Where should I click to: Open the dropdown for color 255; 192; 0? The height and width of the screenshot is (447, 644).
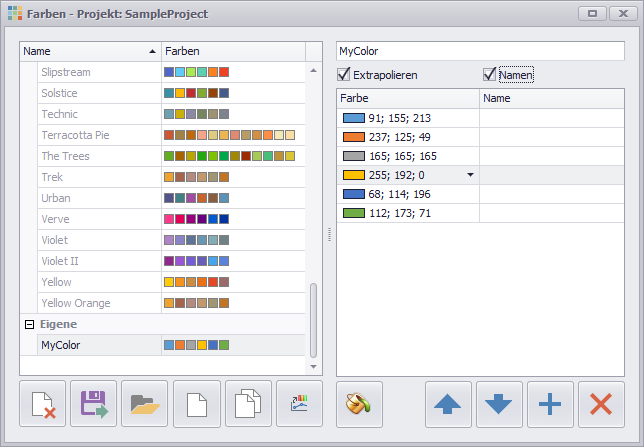470,175
